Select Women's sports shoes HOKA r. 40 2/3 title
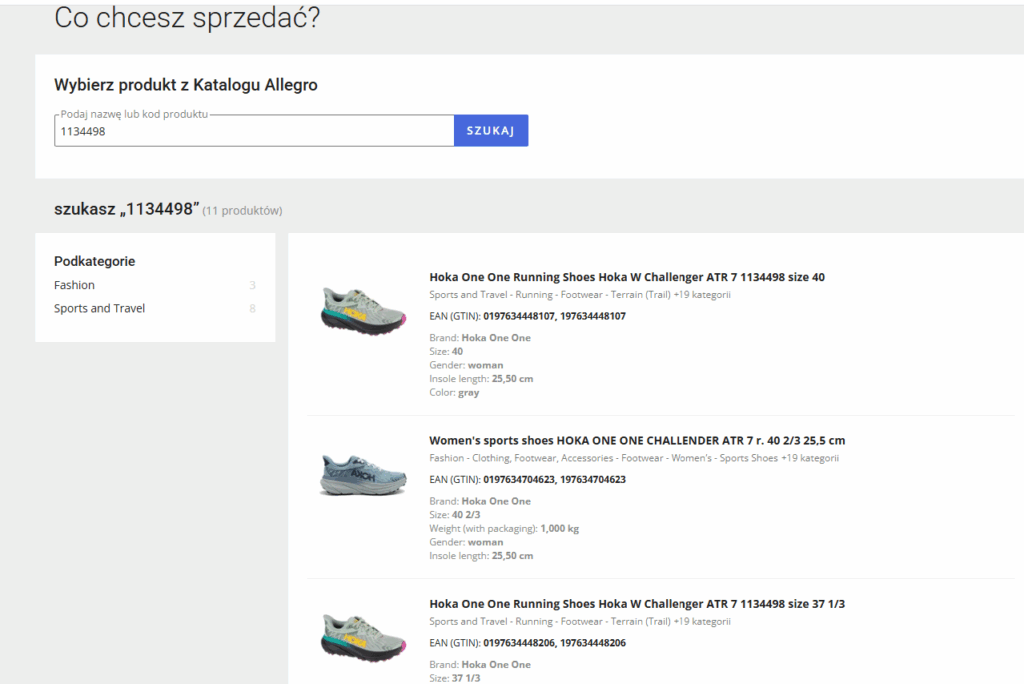The height and width of the screenshot is (684, 1024). click(637, 440)
